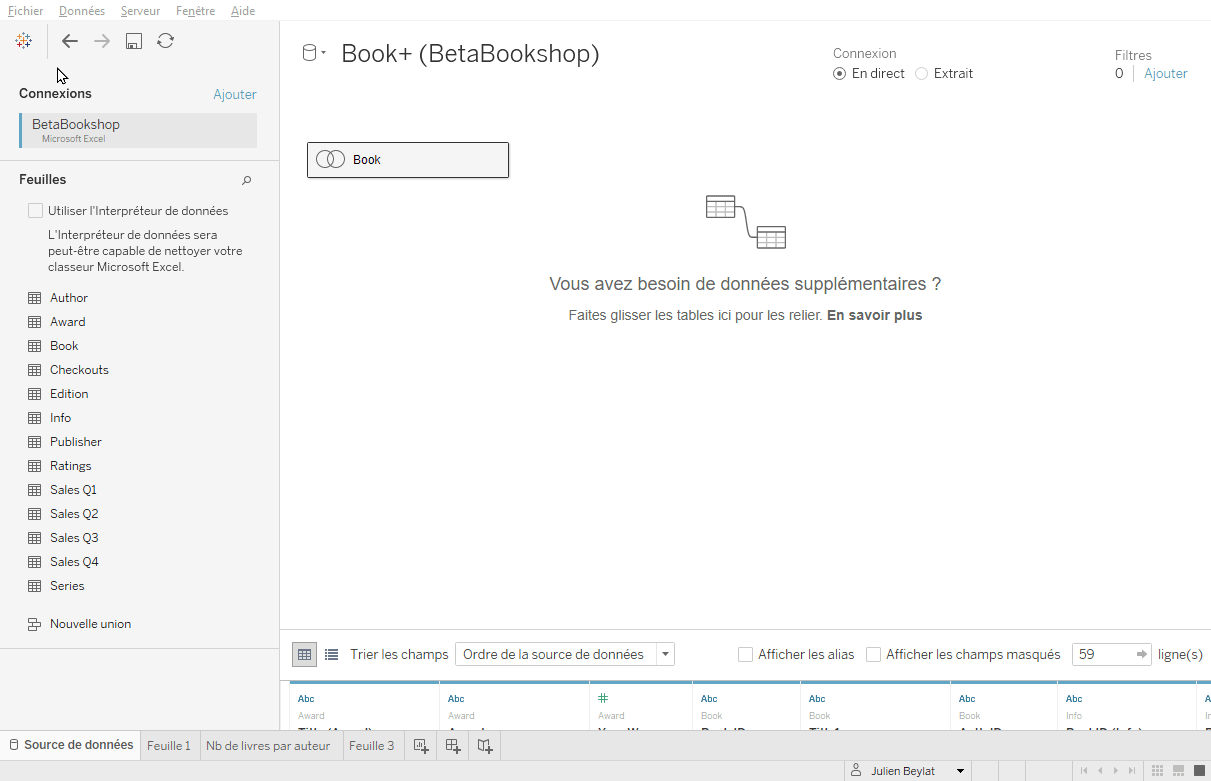Show the filmstrip view in status bar

(1179, 770)
